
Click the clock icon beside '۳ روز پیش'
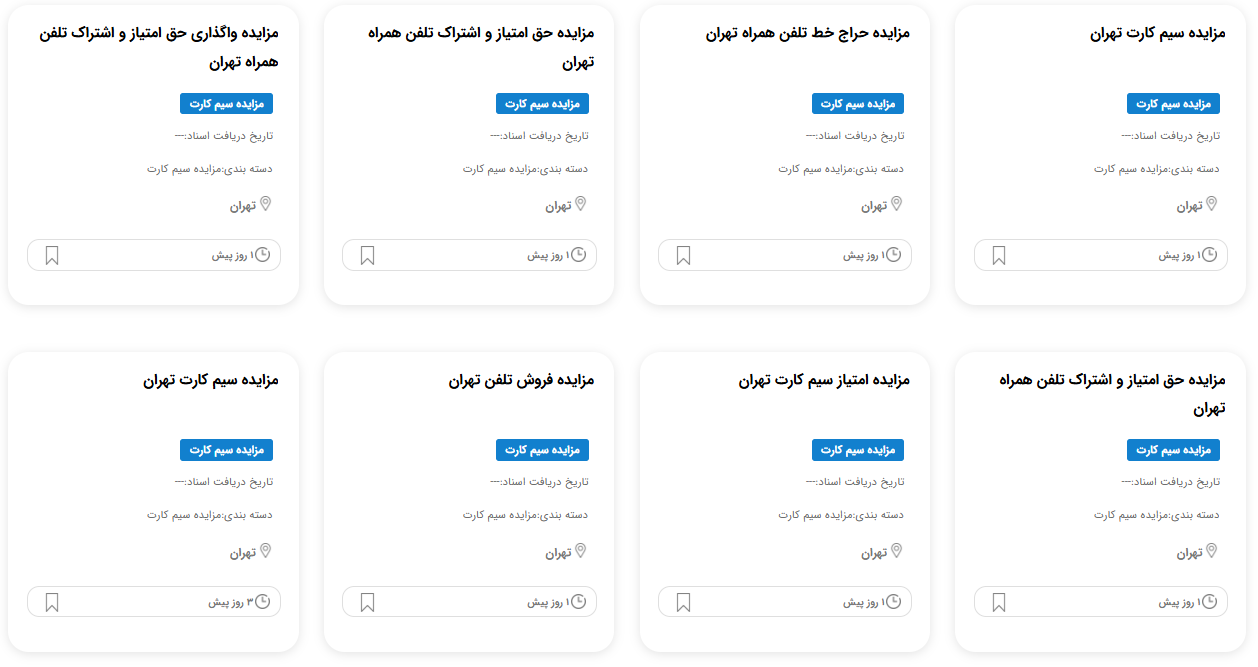coord(262,602)
